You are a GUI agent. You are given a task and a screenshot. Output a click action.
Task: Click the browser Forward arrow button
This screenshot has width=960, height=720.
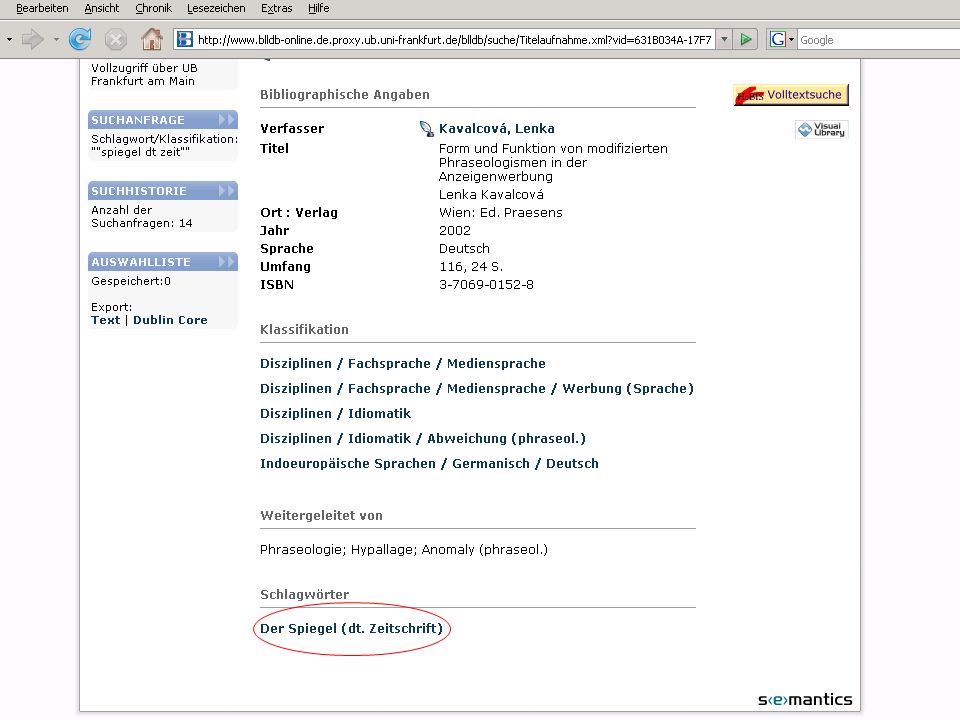pos(32,40)
